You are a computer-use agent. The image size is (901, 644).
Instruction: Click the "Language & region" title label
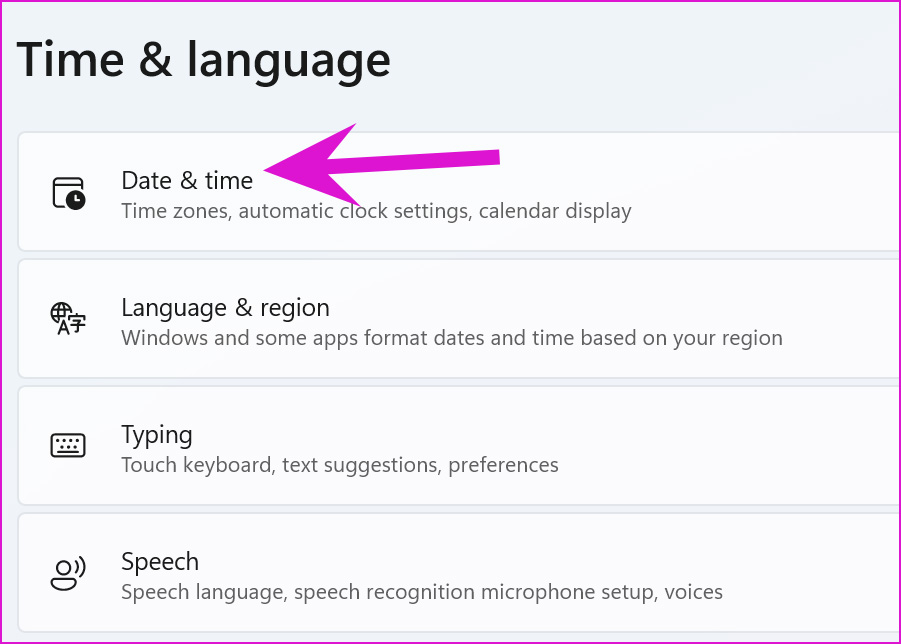[x=225, y=308]
